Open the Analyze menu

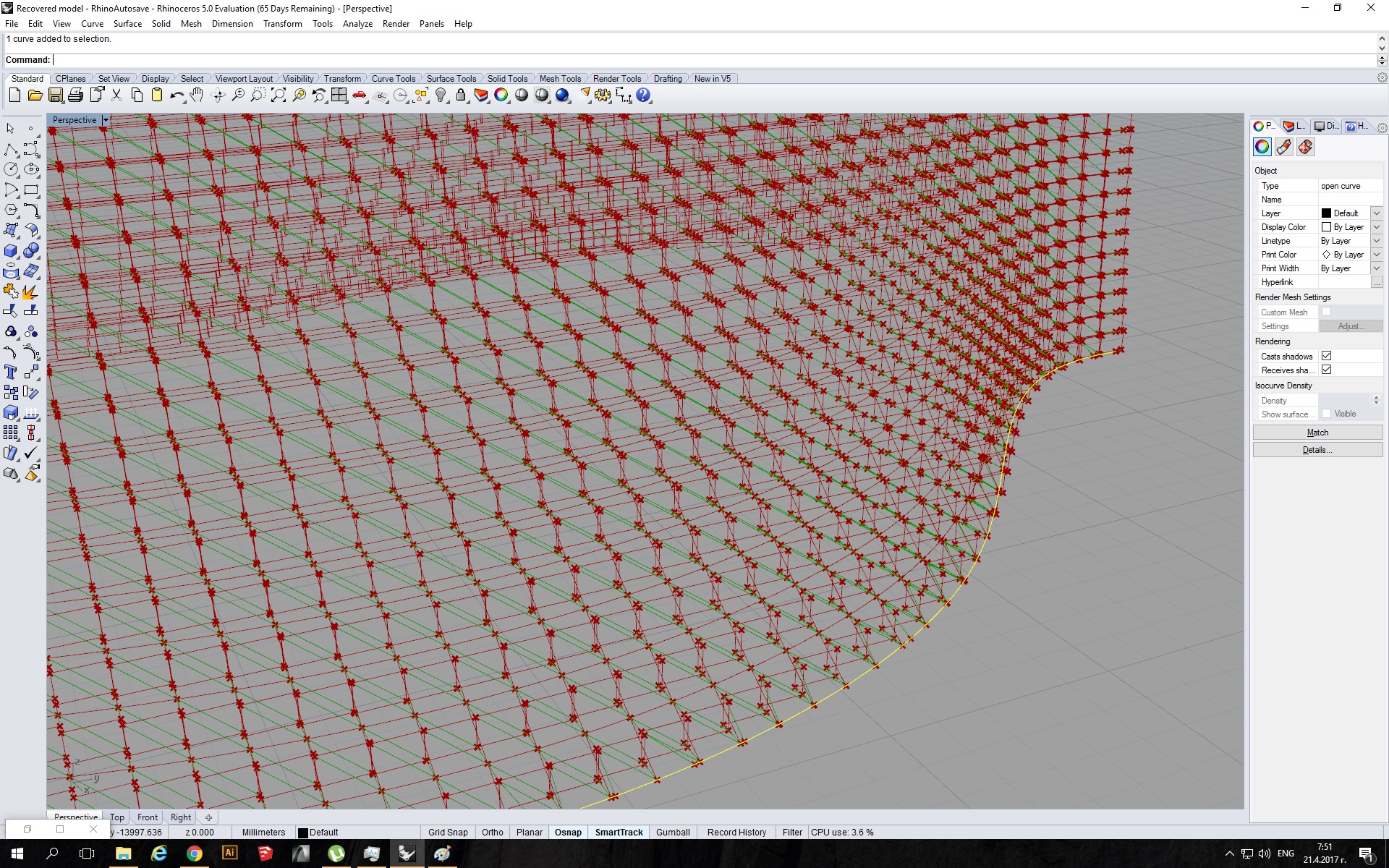pyautogui.click(x=357, y=24)
